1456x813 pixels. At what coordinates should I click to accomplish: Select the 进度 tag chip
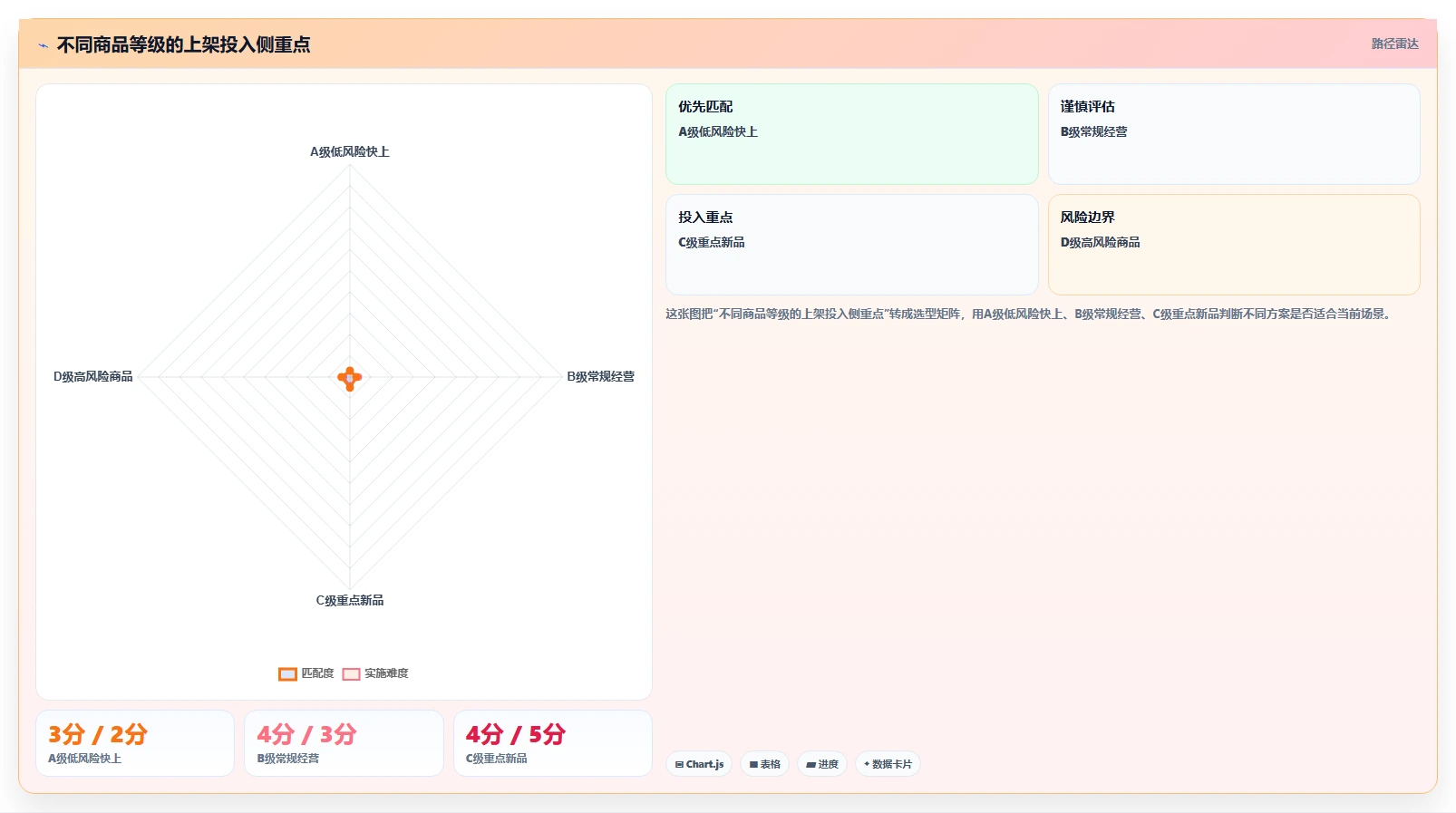coord(822,764)
